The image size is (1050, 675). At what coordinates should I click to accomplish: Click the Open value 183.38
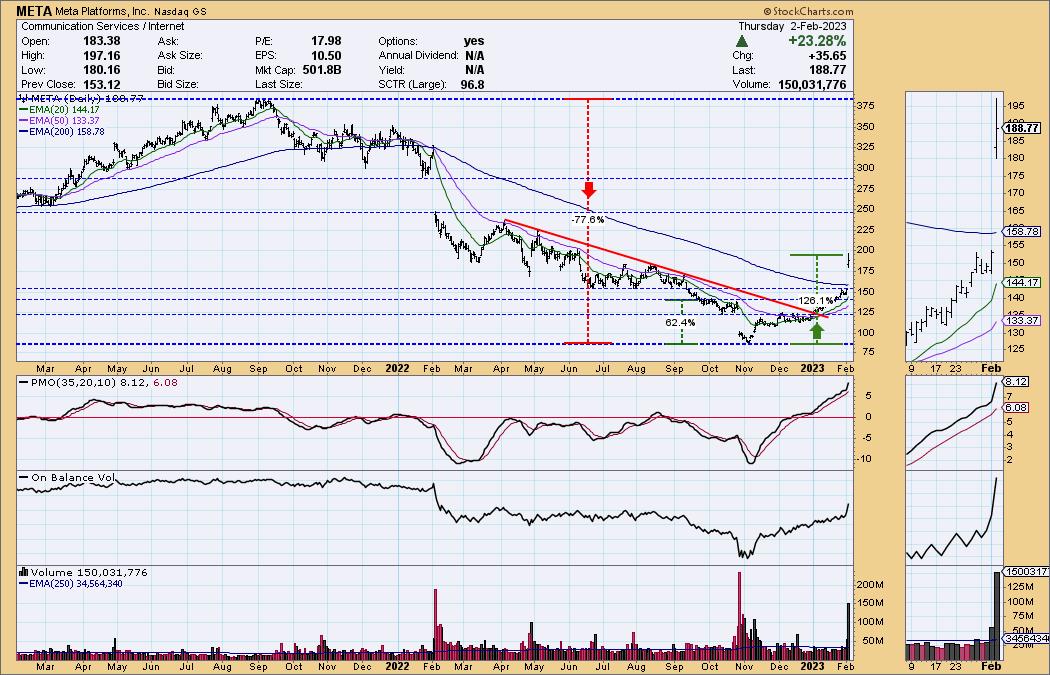[x=102, y=41]
